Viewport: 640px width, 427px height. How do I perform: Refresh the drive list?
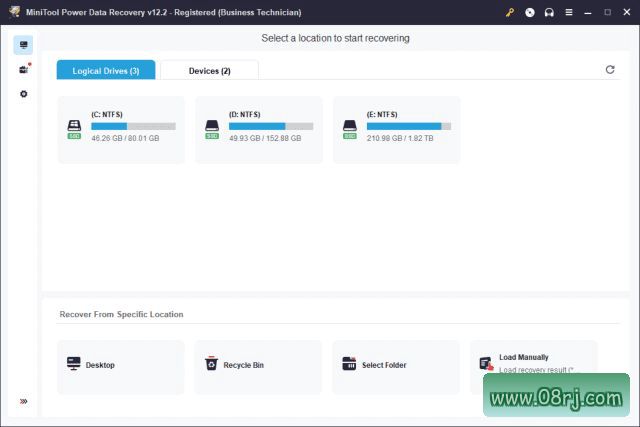coord(610,69)
